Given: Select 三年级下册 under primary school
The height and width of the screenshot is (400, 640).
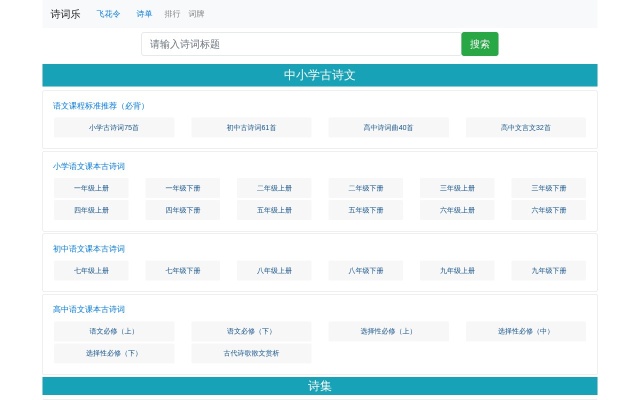Looking at the screenshot, I should pyautogui.click(x=548, y=188).
